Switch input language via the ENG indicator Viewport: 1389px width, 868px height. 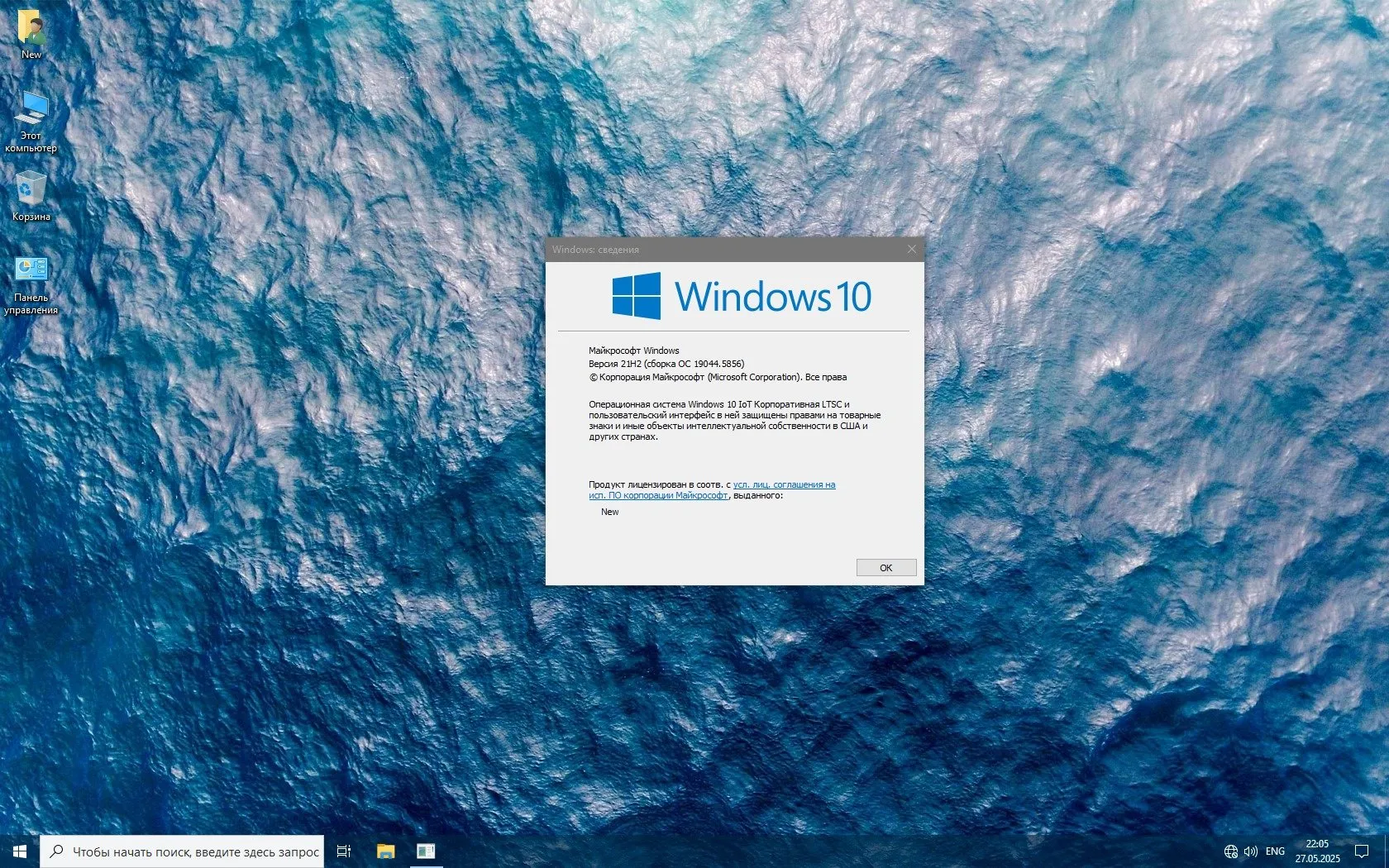[x=1274, y=851]
